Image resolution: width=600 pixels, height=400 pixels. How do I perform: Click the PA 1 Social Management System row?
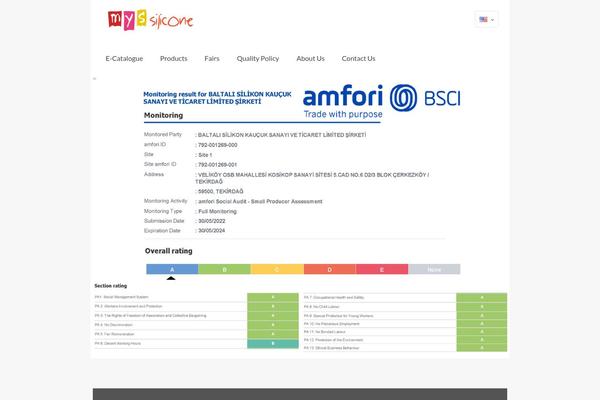tap(196, 297)
